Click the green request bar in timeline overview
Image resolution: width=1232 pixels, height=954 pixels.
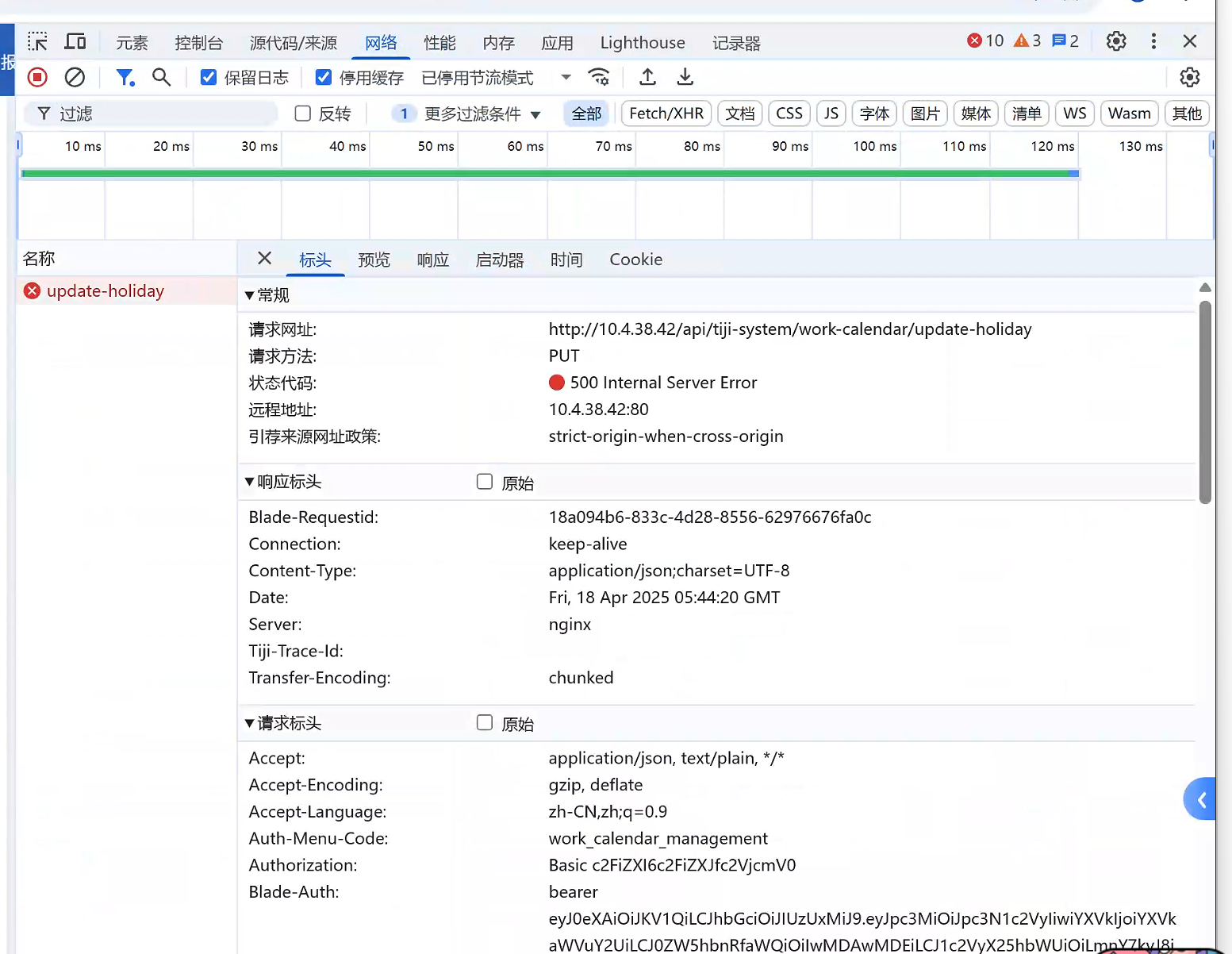click(x=550, y=173)
